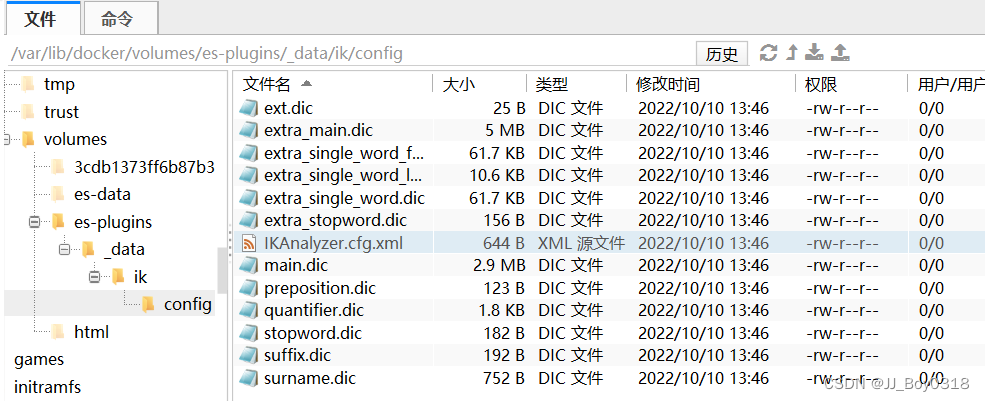Click the 3cdb1373ff6b87b3 folder icon
This screenshot has width=985, height=401.
58,167
